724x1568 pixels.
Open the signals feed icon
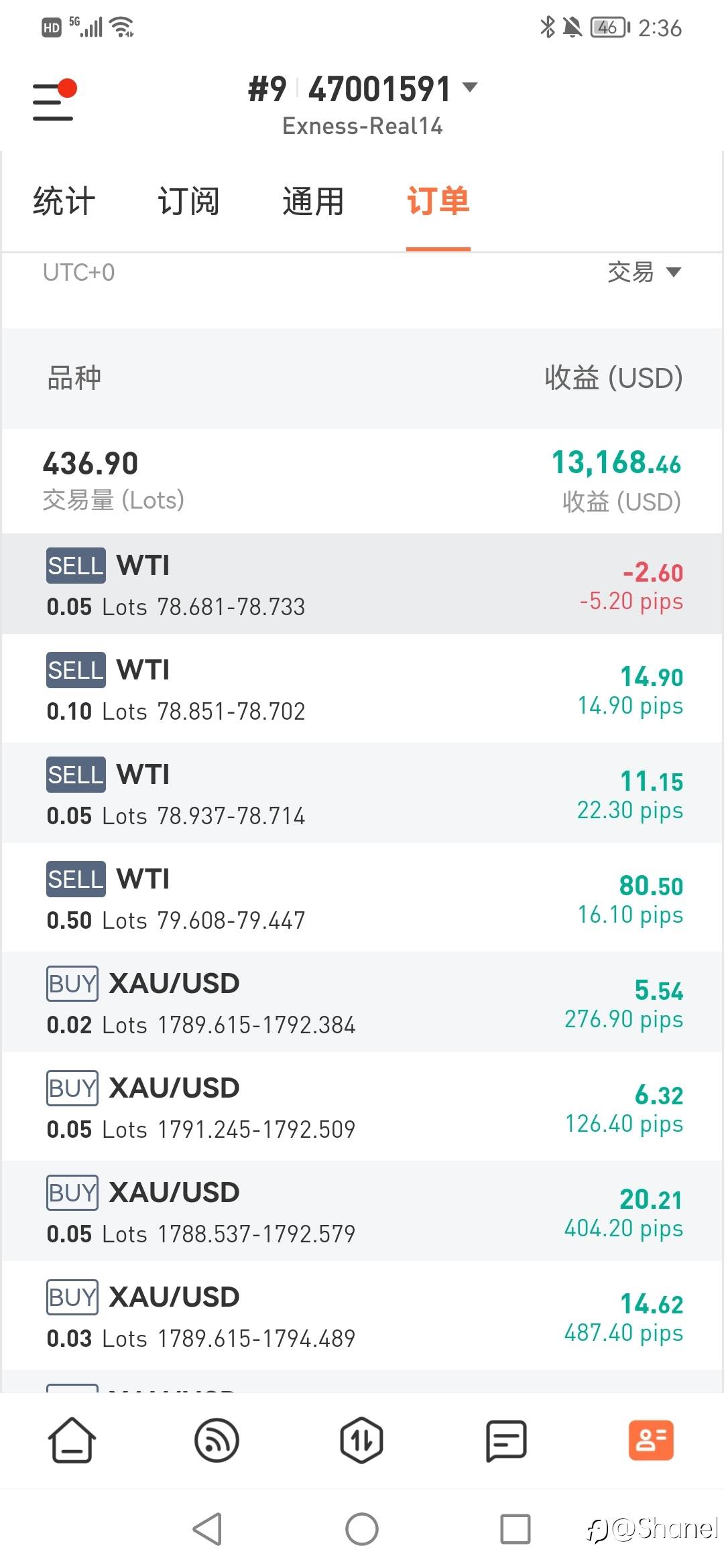[x=217, y=1440]
